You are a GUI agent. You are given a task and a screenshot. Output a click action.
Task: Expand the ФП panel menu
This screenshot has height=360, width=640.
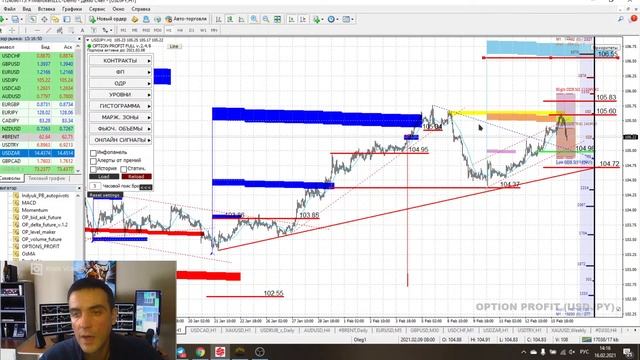point(120,72)
